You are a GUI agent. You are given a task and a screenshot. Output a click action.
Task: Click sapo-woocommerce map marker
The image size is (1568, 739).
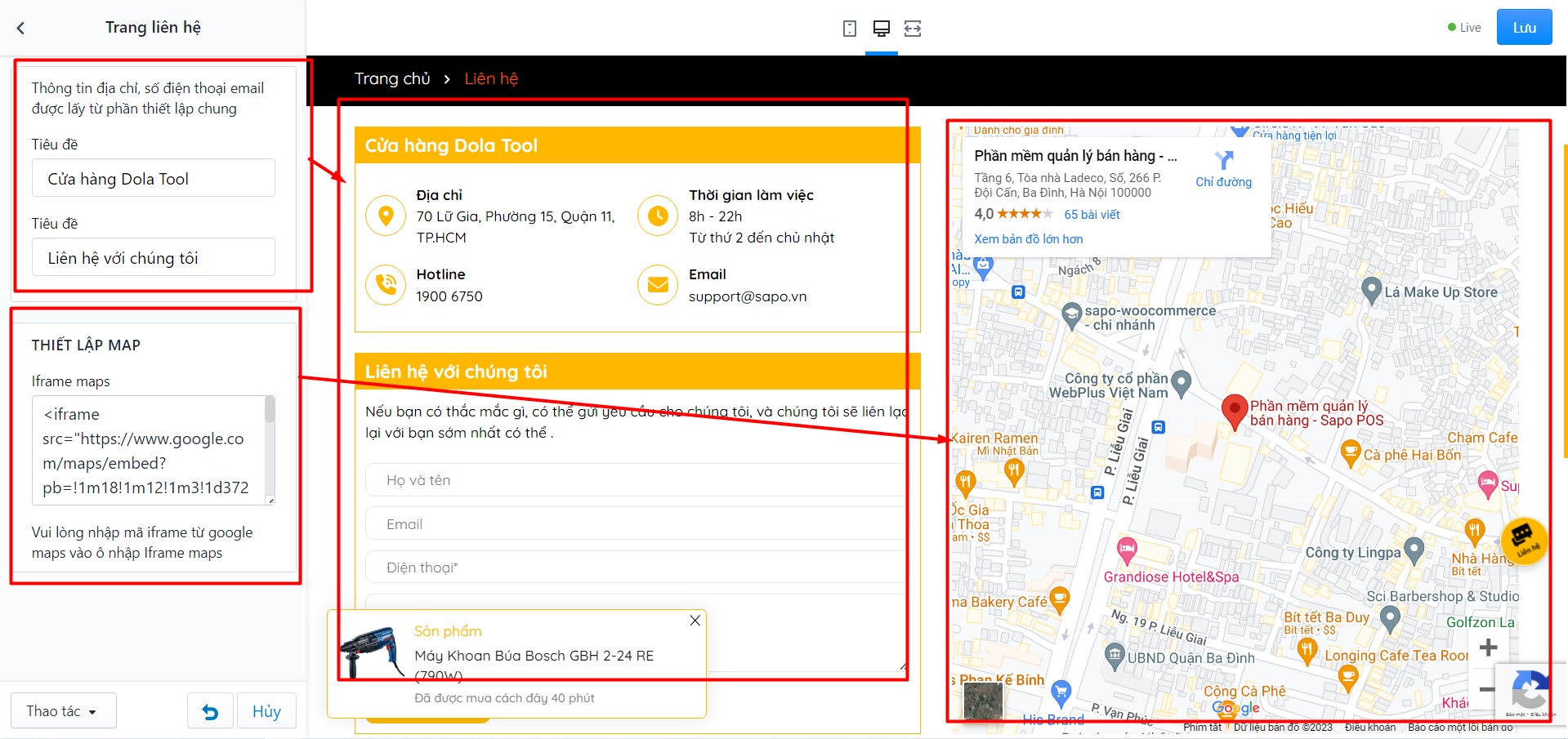click(1071, 316)
